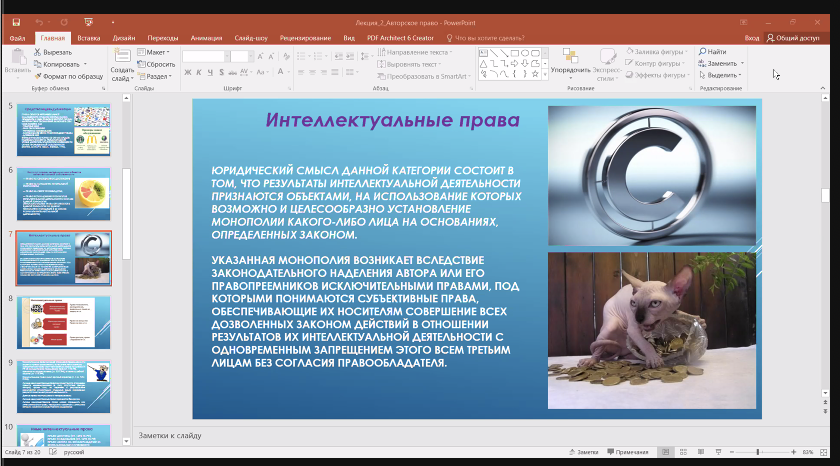Open the font color A picker
The height and width of the screenshot is (466, 840).
280,72
